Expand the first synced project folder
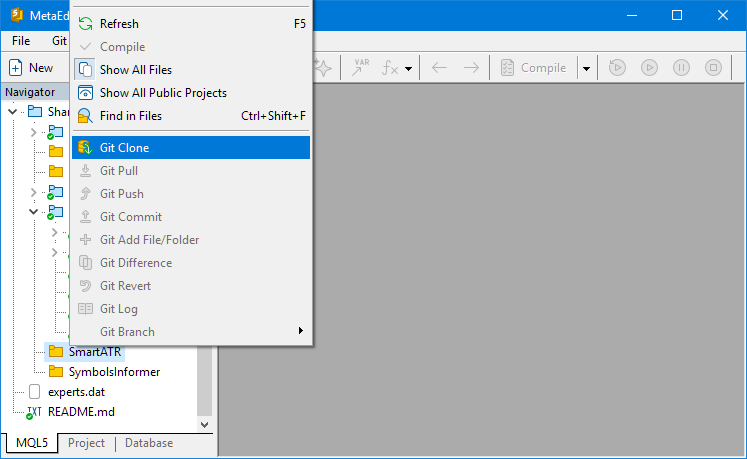747x459 pixels. click(x=33, y=132)
